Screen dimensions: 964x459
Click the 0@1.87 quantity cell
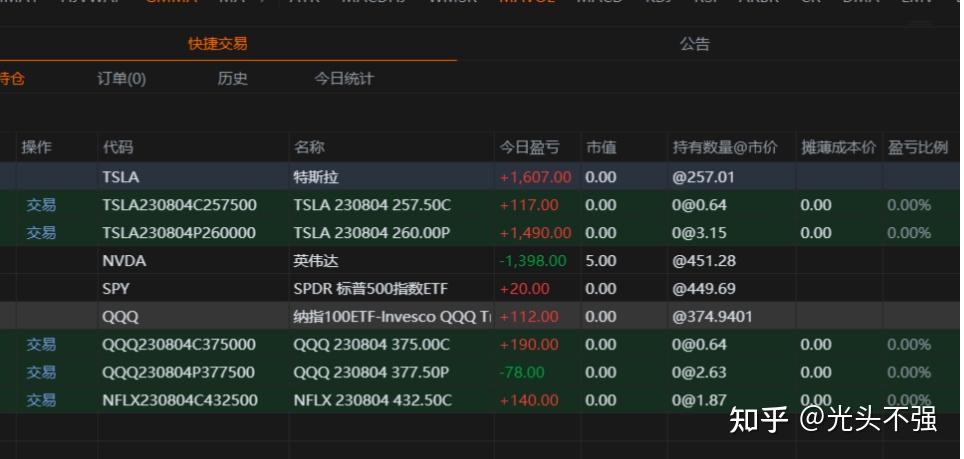pyautogui.click(x=699, y=400)
